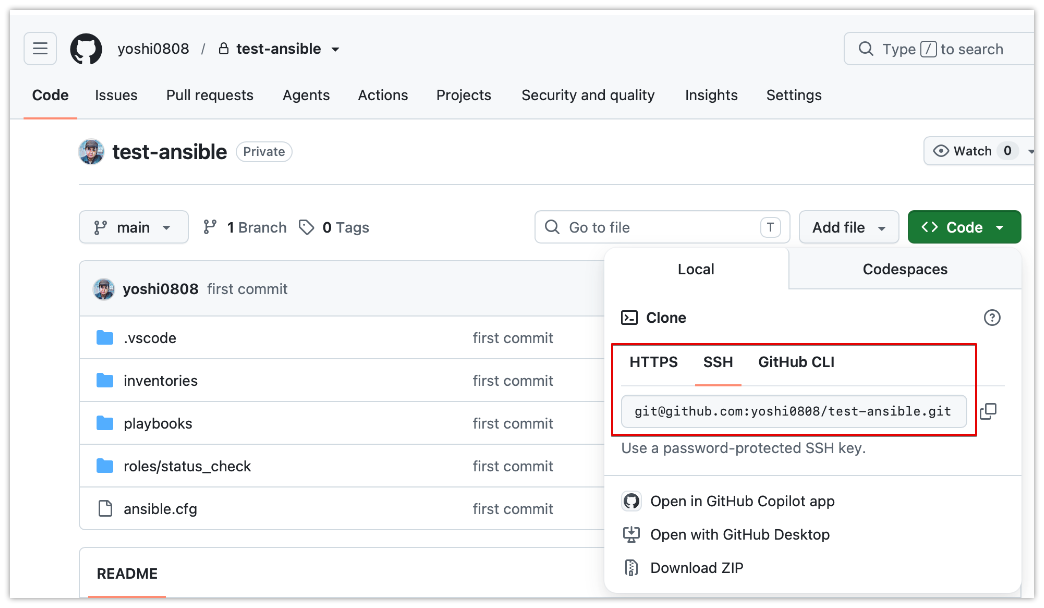Click first commit message for inventories row
1044x608 pixels.
pos(513,381)
